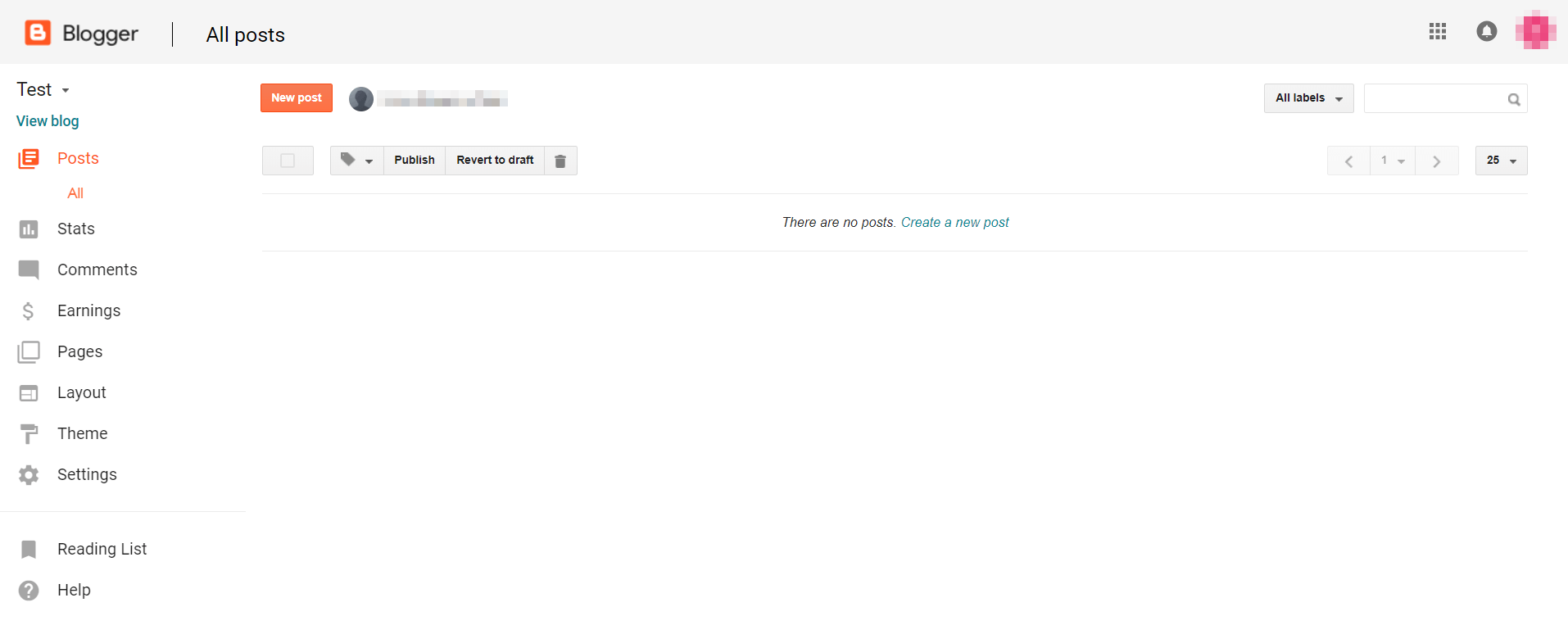Open the Google apps grid
Screen dimensions: 1568x625
coord(1437,31)
